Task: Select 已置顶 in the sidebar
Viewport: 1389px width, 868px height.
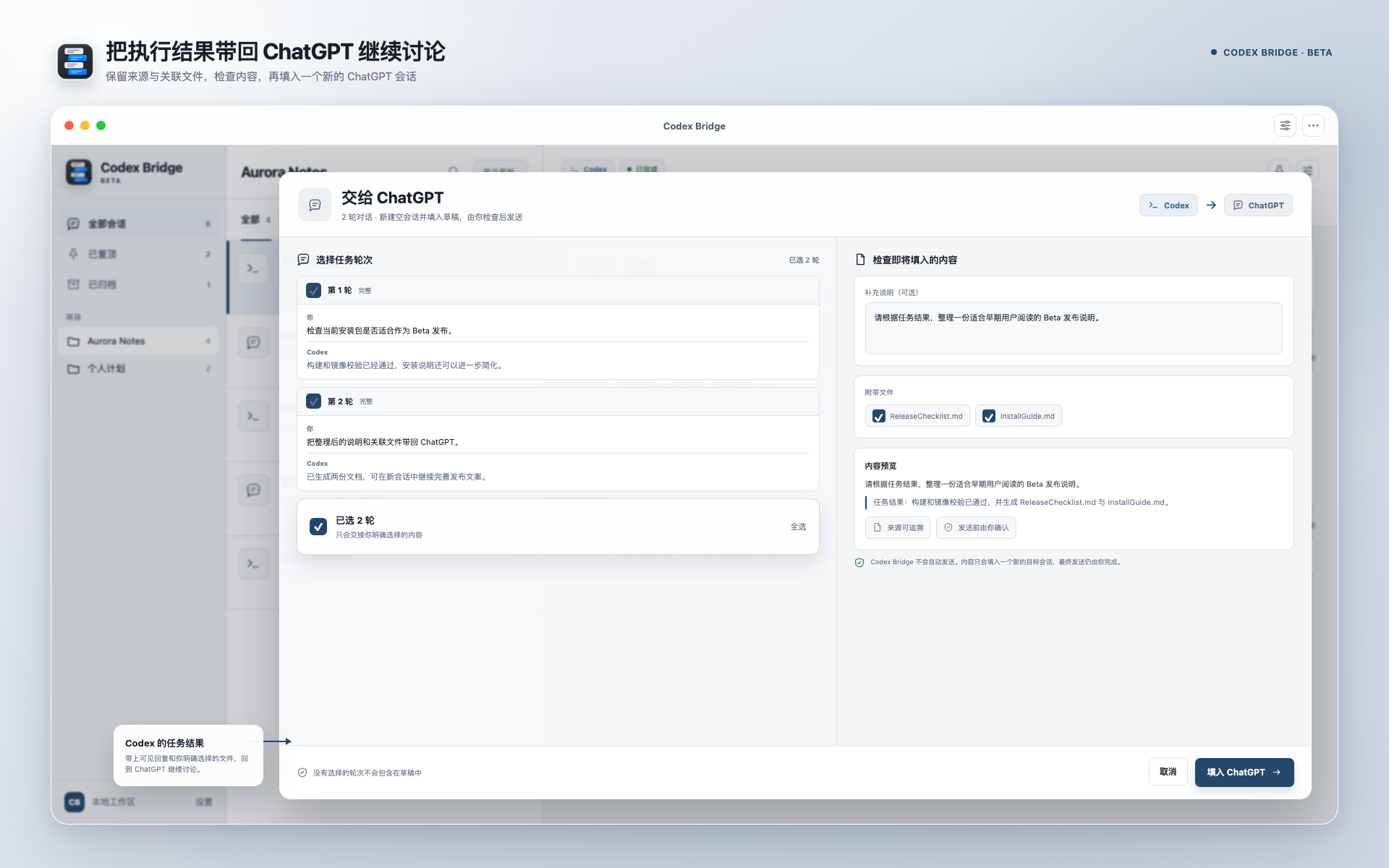Action: click(x=138, y=254)
